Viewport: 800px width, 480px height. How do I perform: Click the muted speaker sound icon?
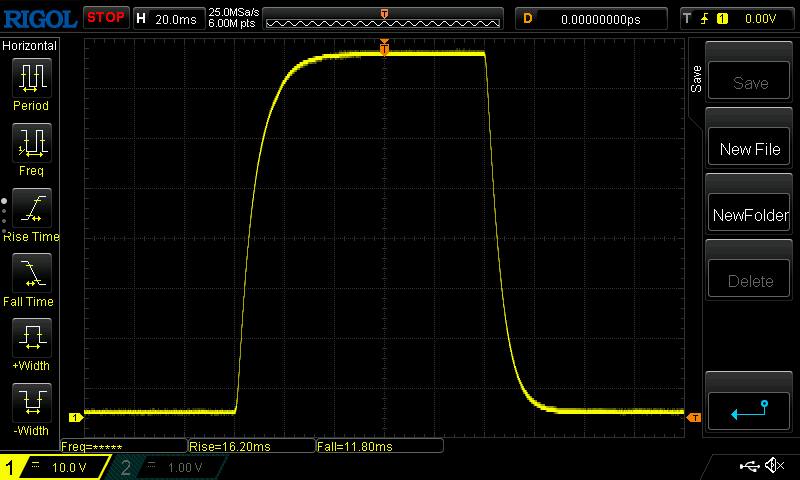coord(774,465)
